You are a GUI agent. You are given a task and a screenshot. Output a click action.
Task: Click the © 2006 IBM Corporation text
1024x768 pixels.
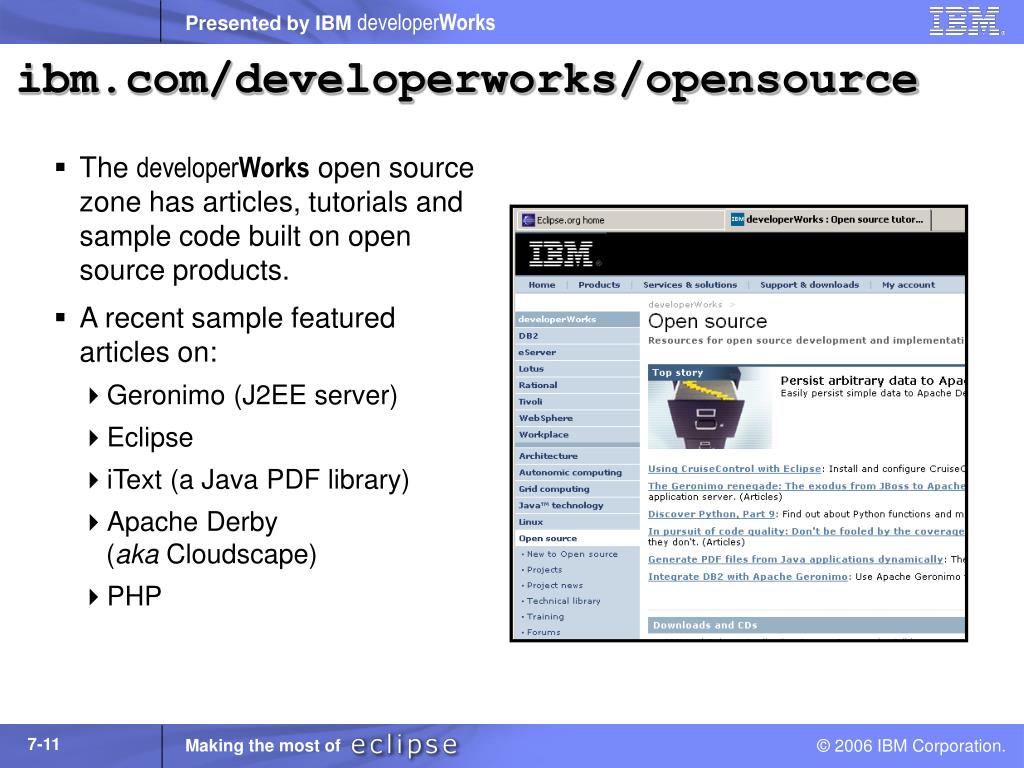coord(911,746)
